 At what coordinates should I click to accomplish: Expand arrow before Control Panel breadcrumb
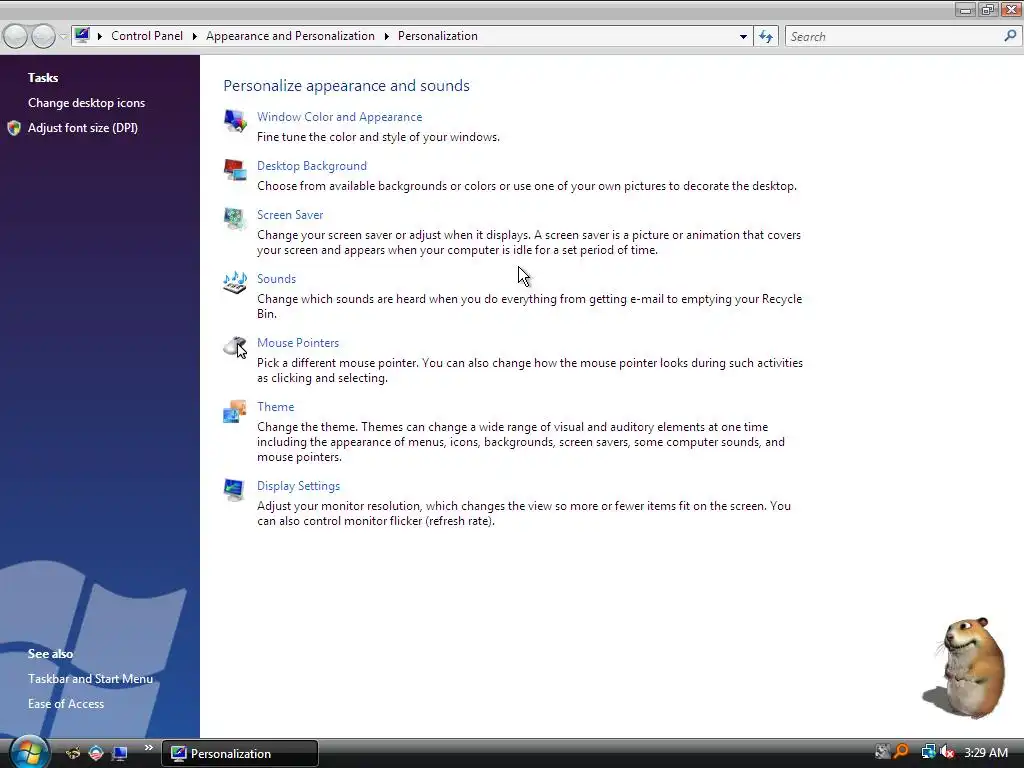point(100,36)
